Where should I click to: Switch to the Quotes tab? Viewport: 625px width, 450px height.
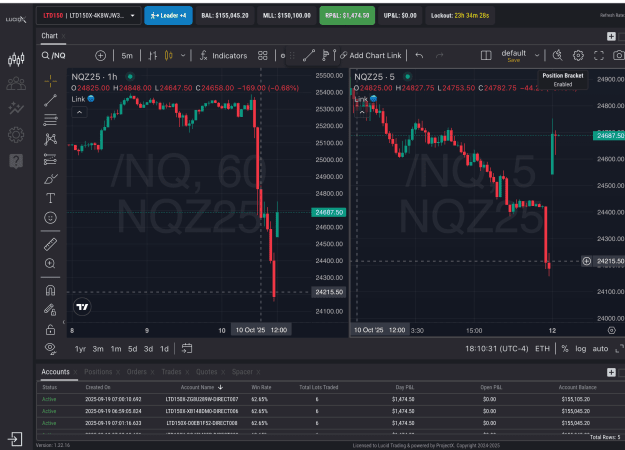click(206, 372)
